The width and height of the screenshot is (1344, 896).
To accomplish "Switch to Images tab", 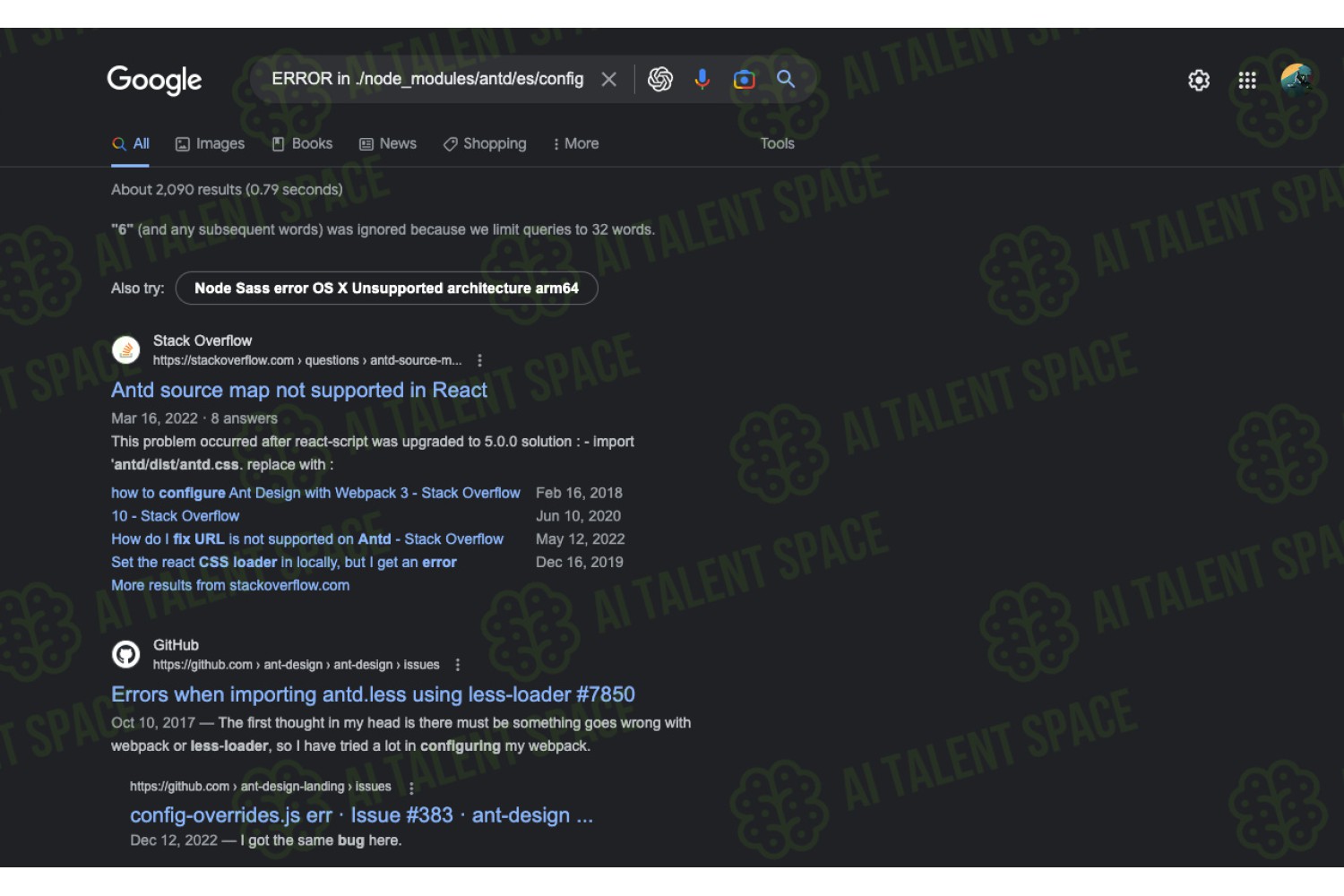I will tap(211, 143).
